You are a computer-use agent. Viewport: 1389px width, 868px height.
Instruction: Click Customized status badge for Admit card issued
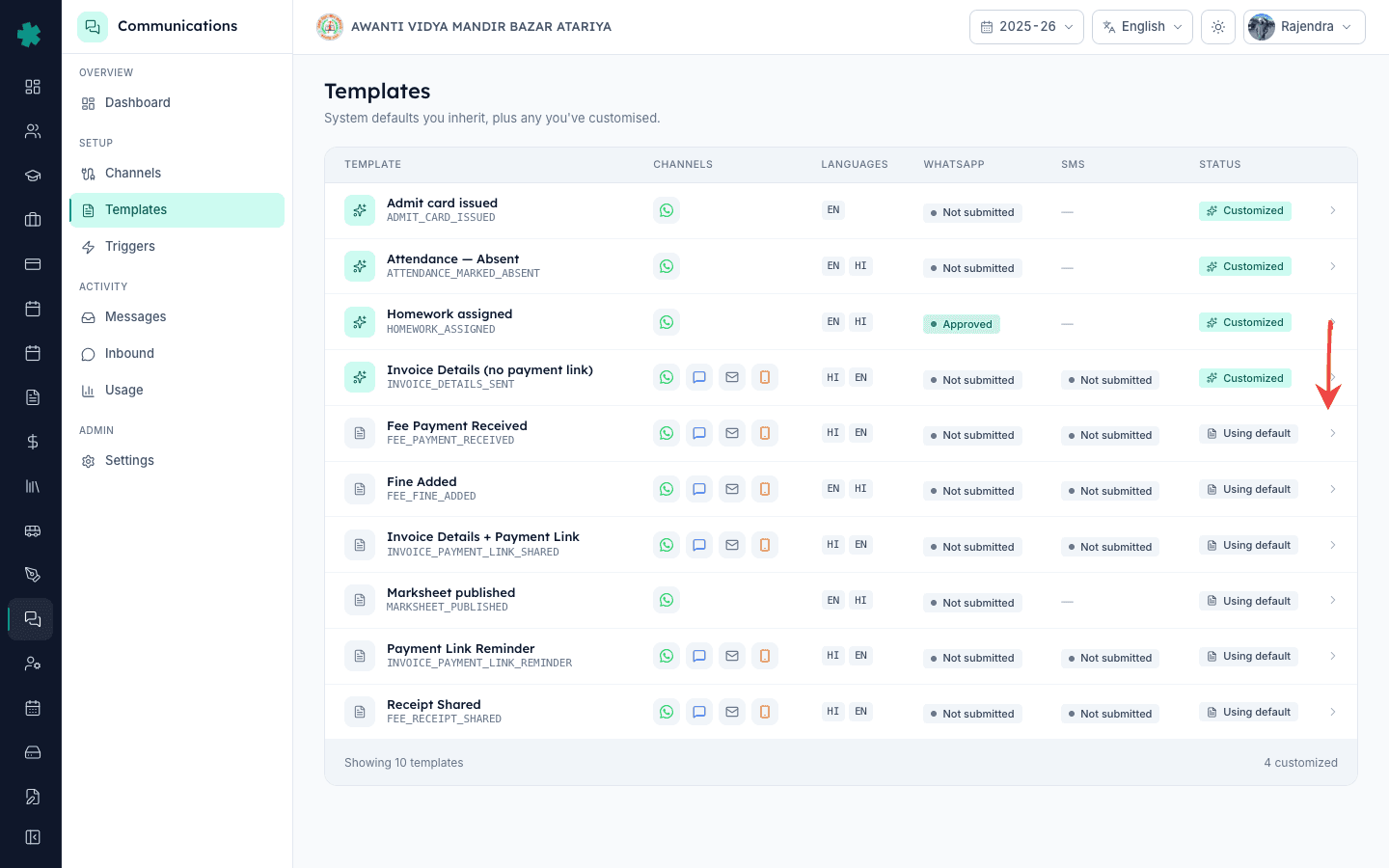click(x=1245, y=210)
